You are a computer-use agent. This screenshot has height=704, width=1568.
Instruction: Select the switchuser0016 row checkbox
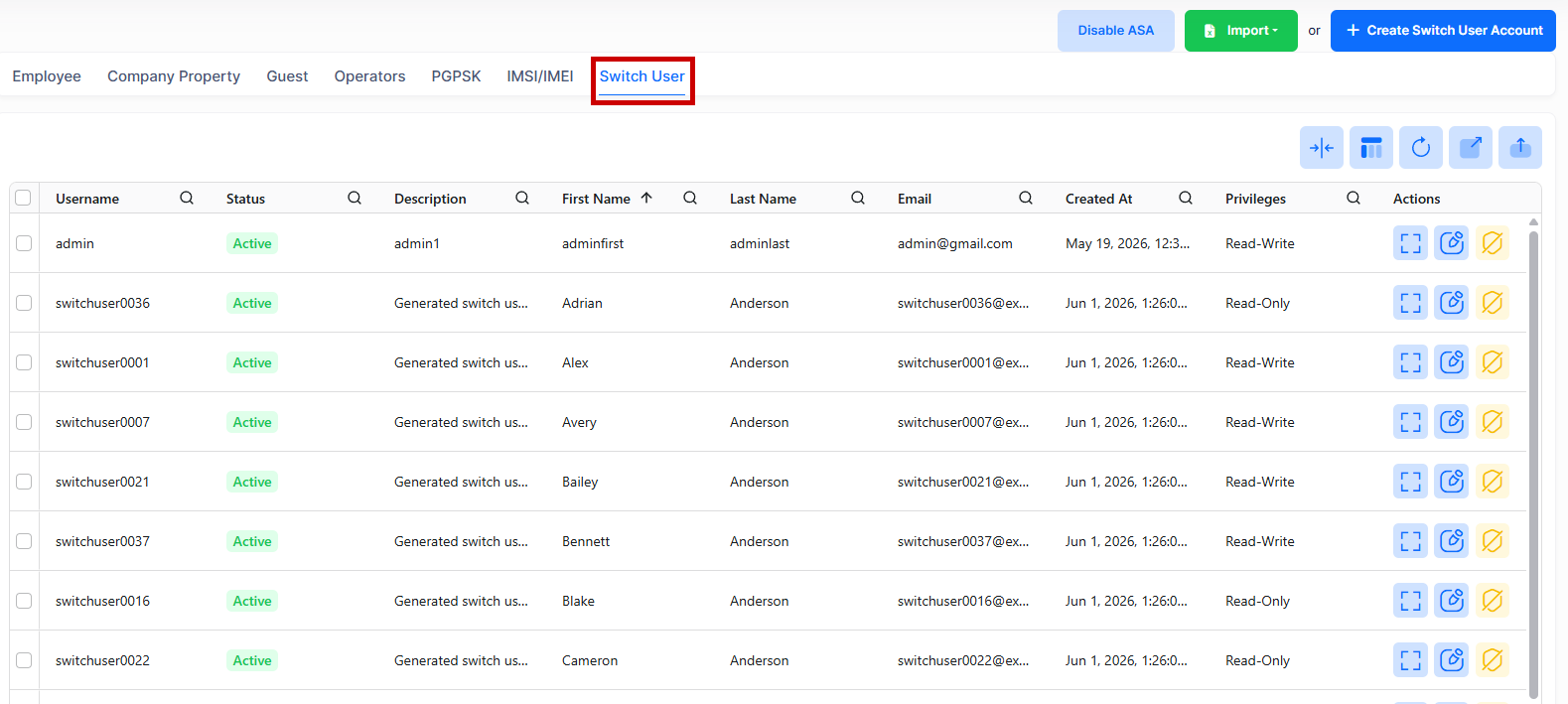click(x=24, y=601)
